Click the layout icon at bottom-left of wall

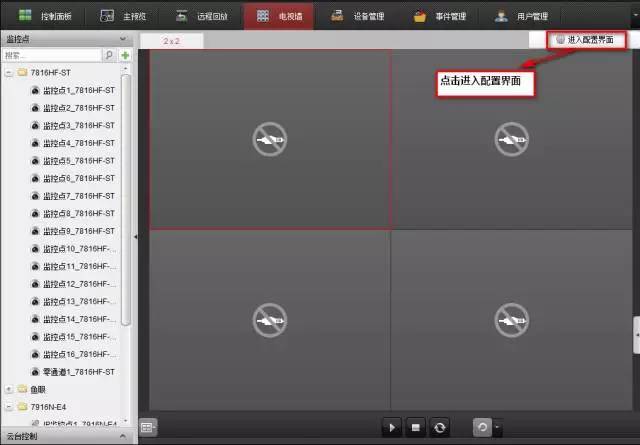point(148,427)
